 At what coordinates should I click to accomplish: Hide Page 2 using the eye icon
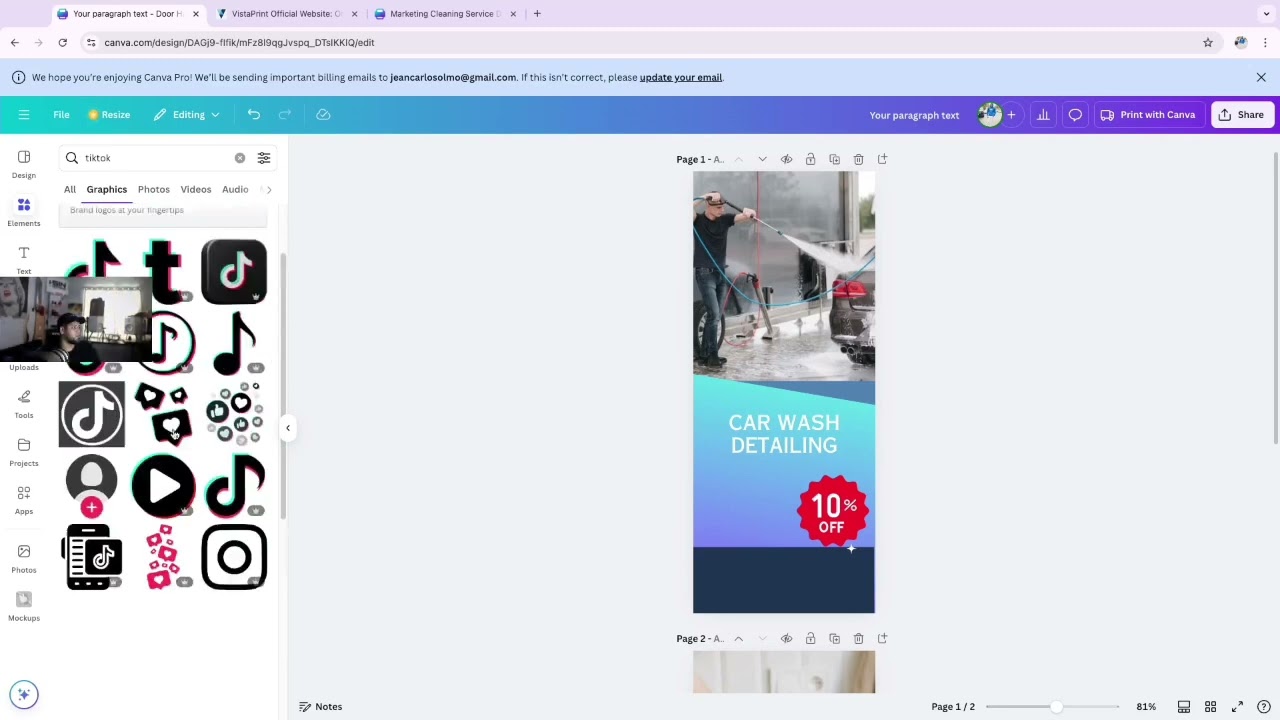pyautogui.click(x=786, y=638)
